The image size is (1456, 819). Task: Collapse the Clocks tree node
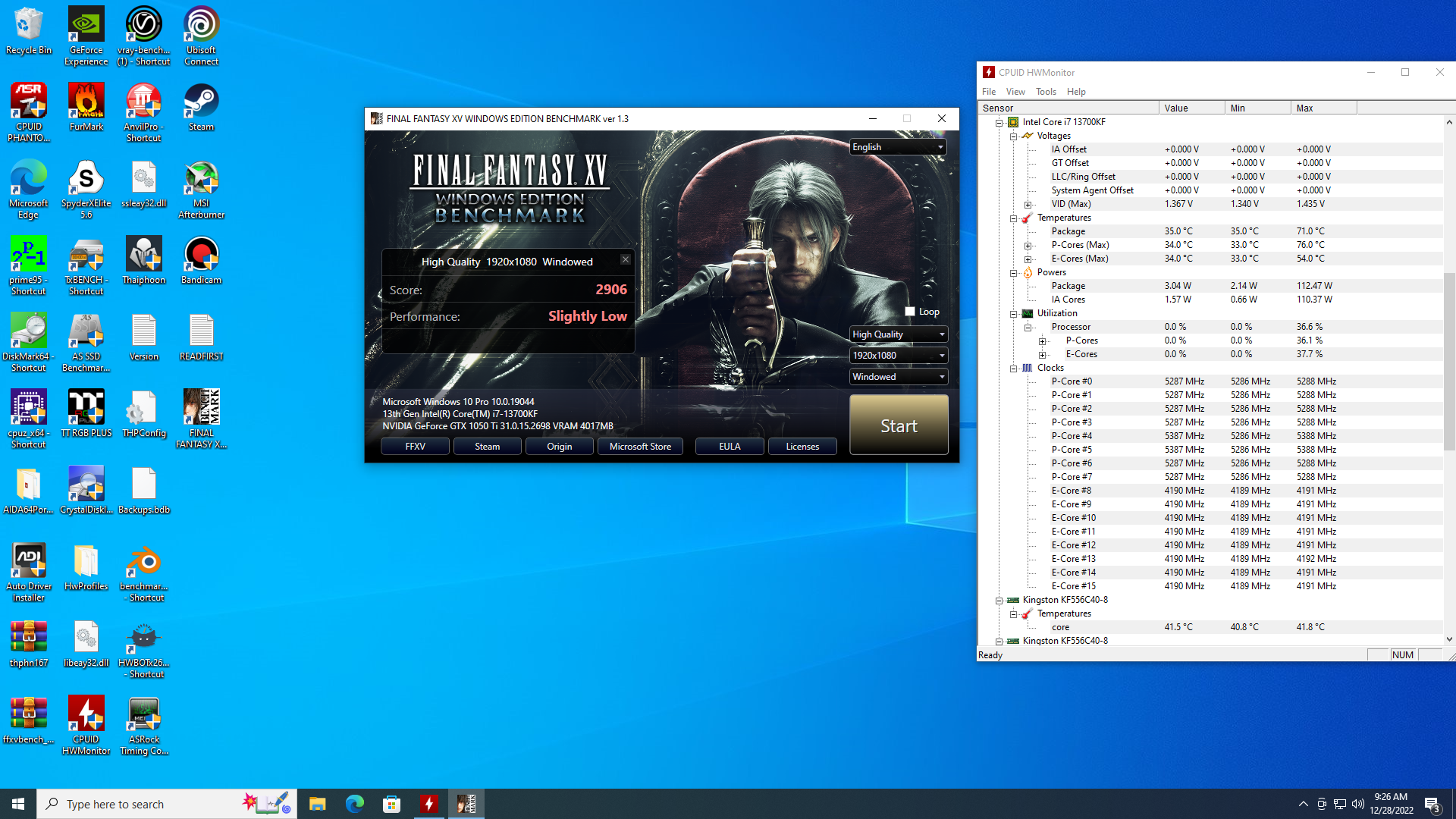pos(1014,369)
